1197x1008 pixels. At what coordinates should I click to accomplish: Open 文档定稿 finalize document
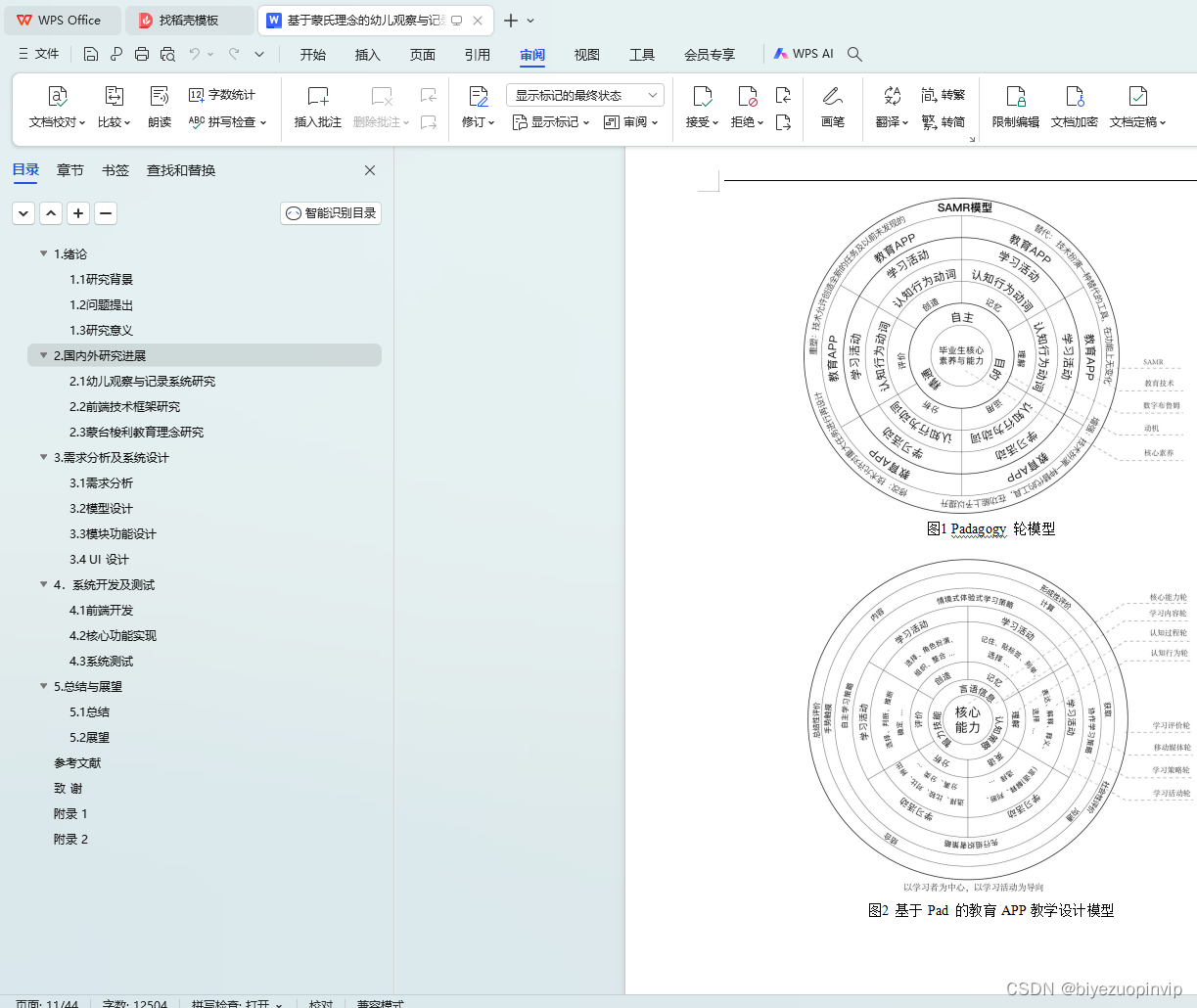click(1137, 108)
